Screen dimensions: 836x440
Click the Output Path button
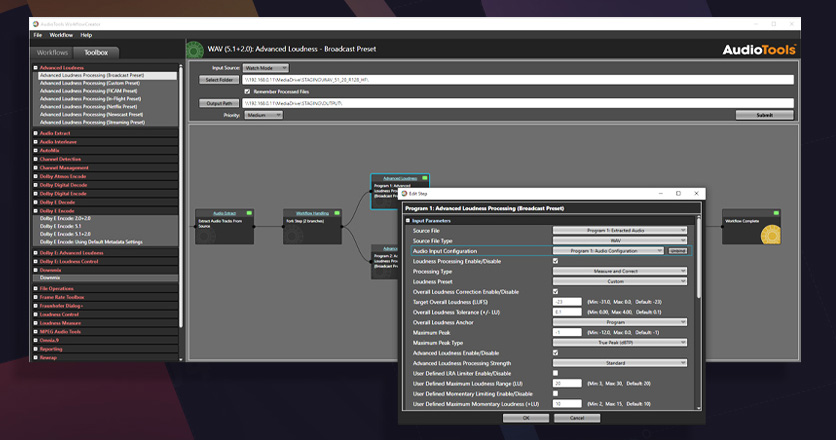point(219,103)
